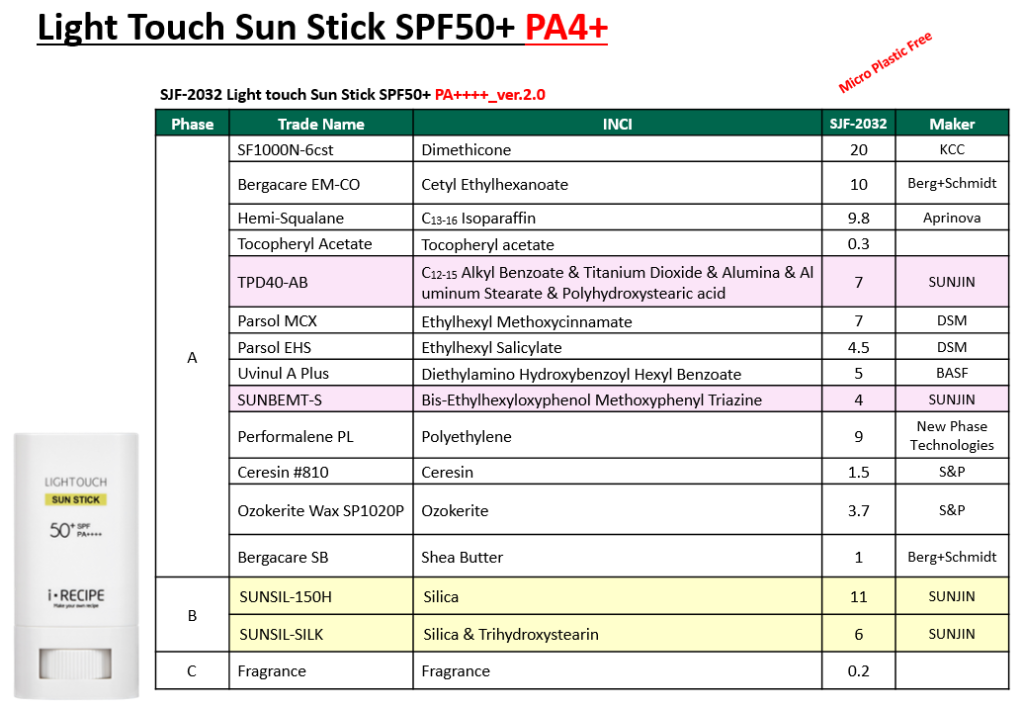
Task: Select the Phase column header
Action: [x=192, y=124]
